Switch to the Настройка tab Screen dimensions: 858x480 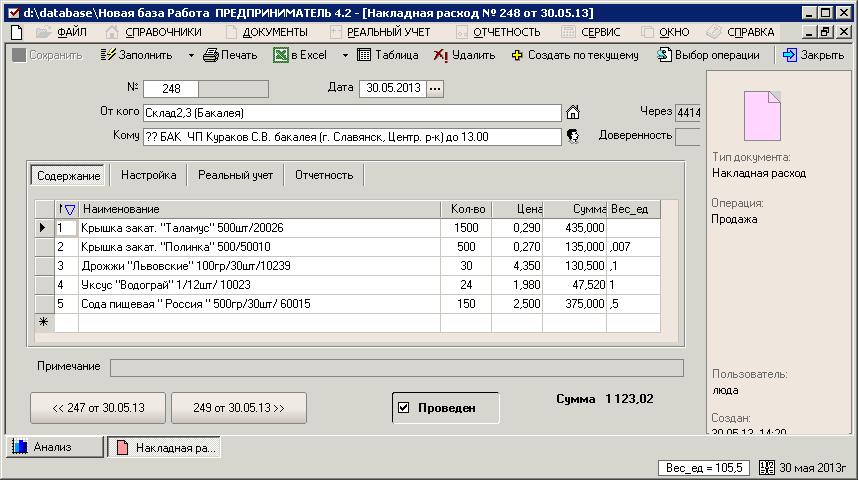[148, 175]
